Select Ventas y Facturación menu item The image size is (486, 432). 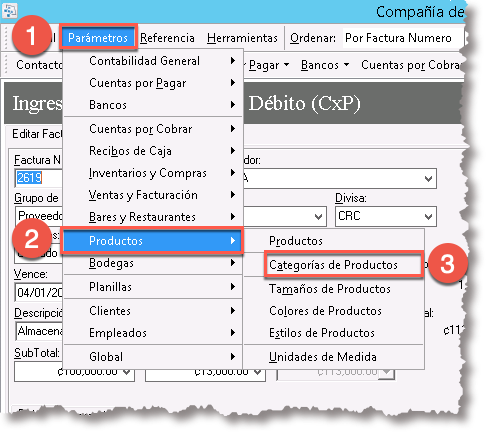153,195
